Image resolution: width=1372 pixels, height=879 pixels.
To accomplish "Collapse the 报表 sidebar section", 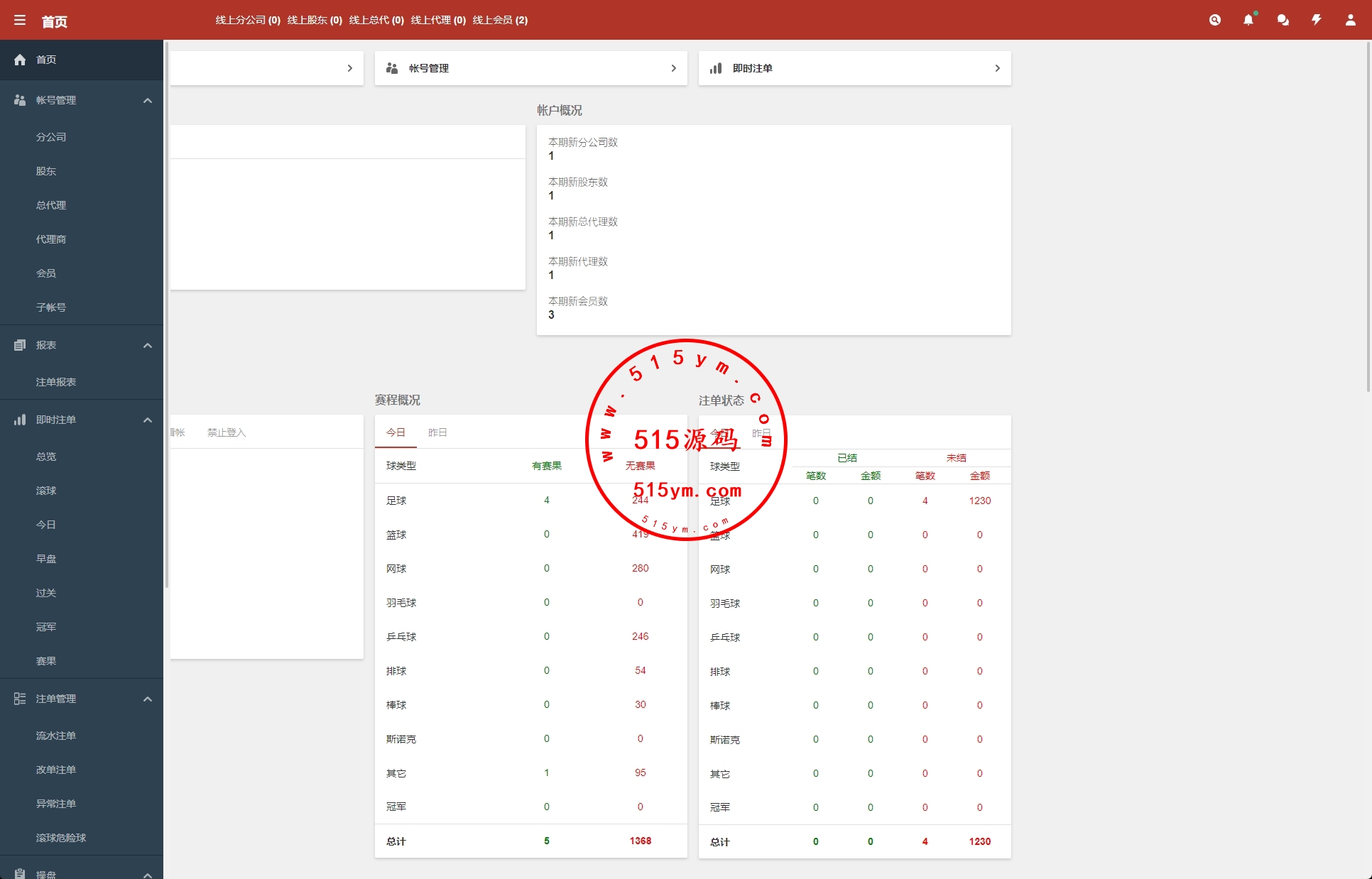I will pos(148,345).
